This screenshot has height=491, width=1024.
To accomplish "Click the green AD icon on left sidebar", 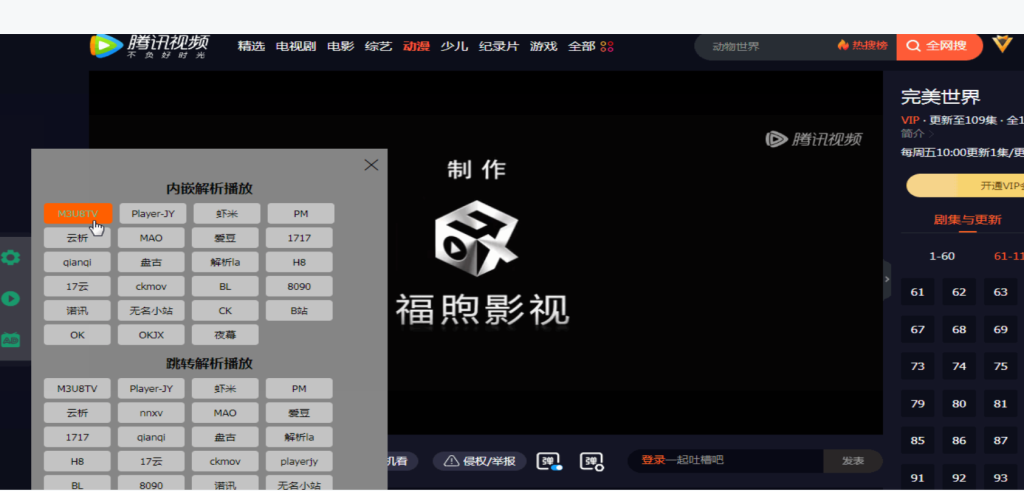I will 10,340.
